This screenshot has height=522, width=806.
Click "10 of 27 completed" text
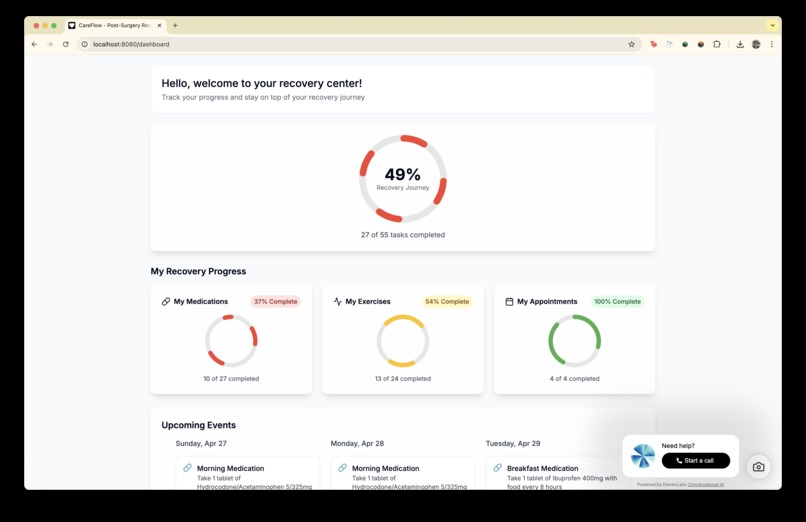point(231,379)
